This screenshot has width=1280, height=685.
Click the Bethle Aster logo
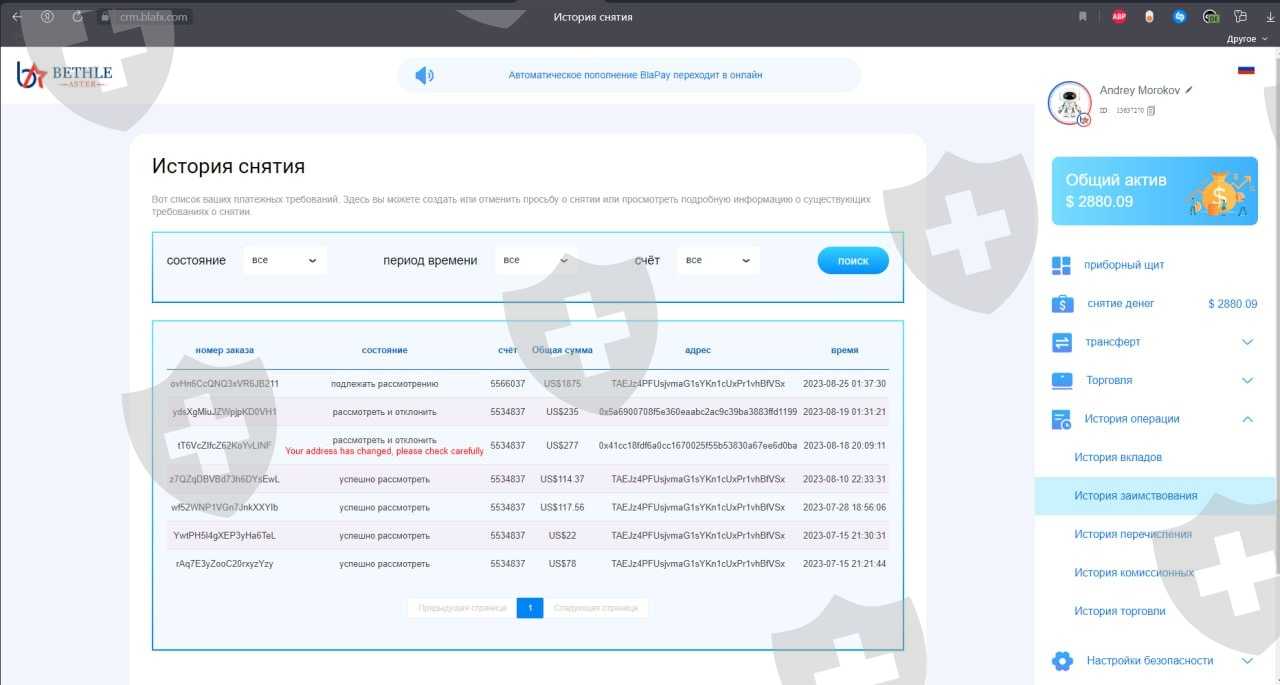[x=64, y=76]
